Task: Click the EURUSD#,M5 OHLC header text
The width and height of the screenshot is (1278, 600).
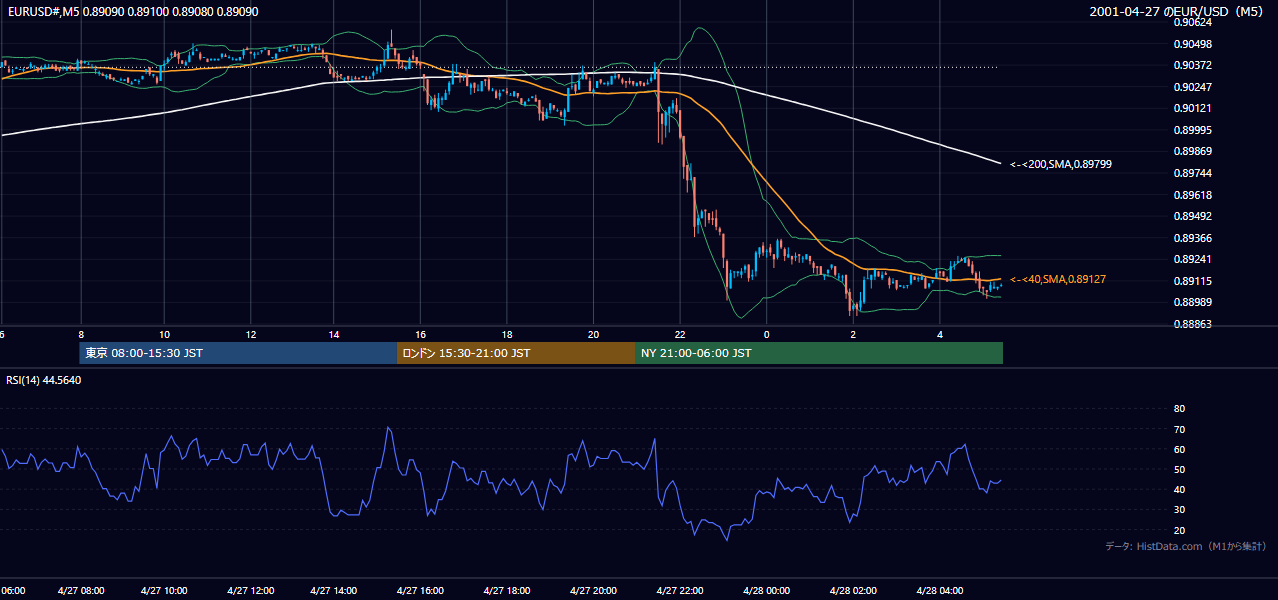Action: (132, 11)
